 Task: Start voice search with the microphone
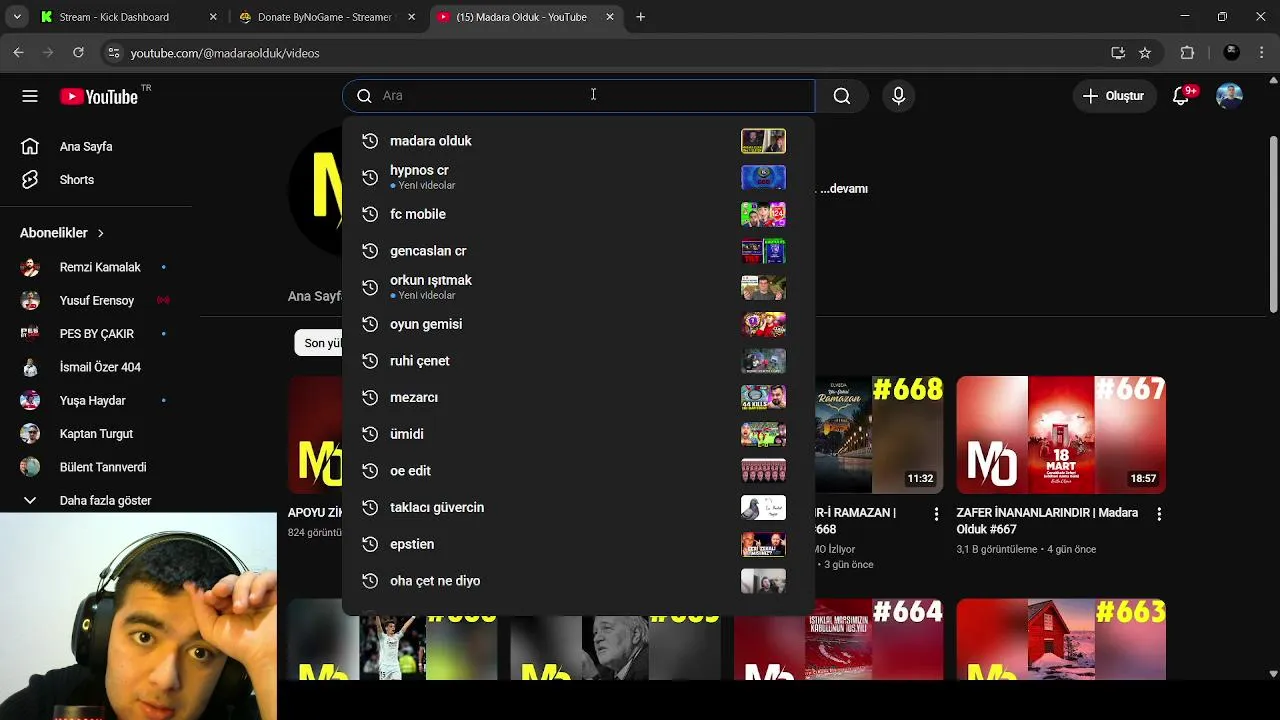pyautogui.click(x=898, y=96)
